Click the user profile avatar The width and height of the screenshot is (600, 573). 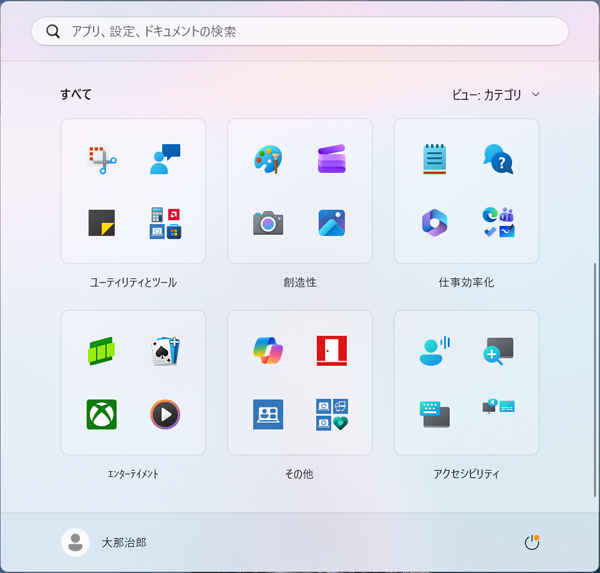click(75, 542)
